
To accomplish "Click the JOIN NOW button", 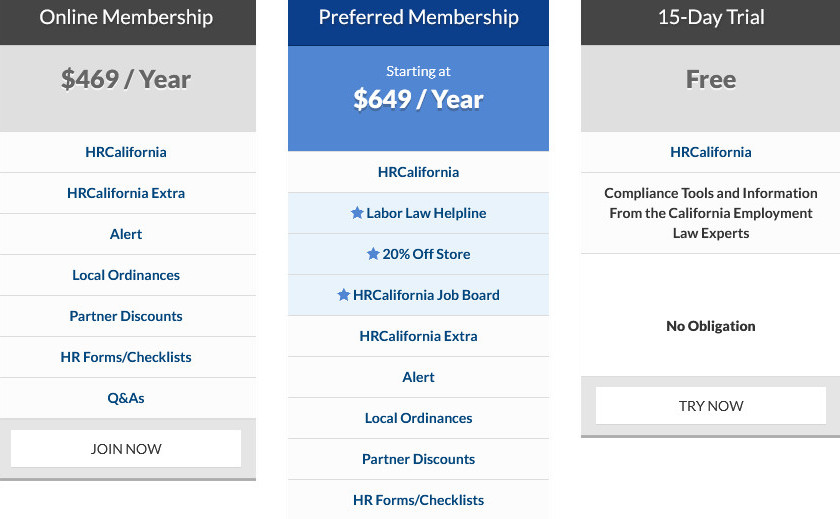I will 126,449.
